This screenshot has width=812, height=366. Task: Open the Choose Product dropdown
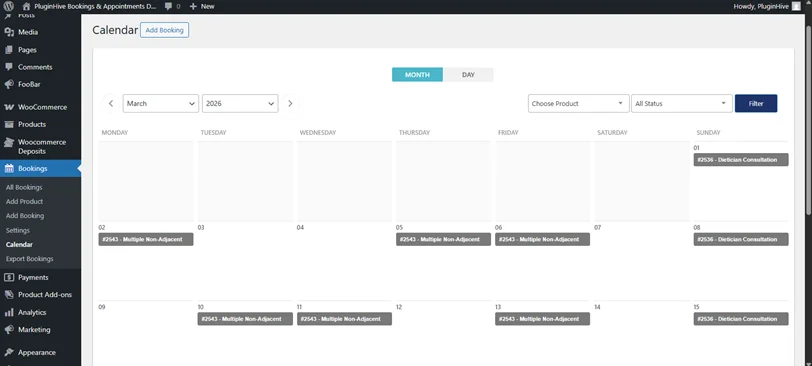click(x=578, y=104)
